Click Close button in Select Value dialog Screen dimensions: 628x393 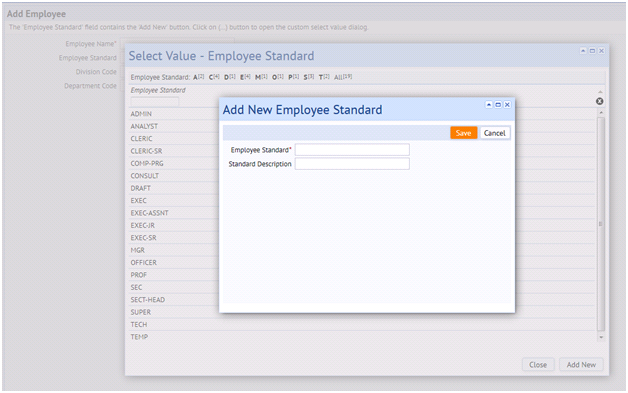pos(538,365)
